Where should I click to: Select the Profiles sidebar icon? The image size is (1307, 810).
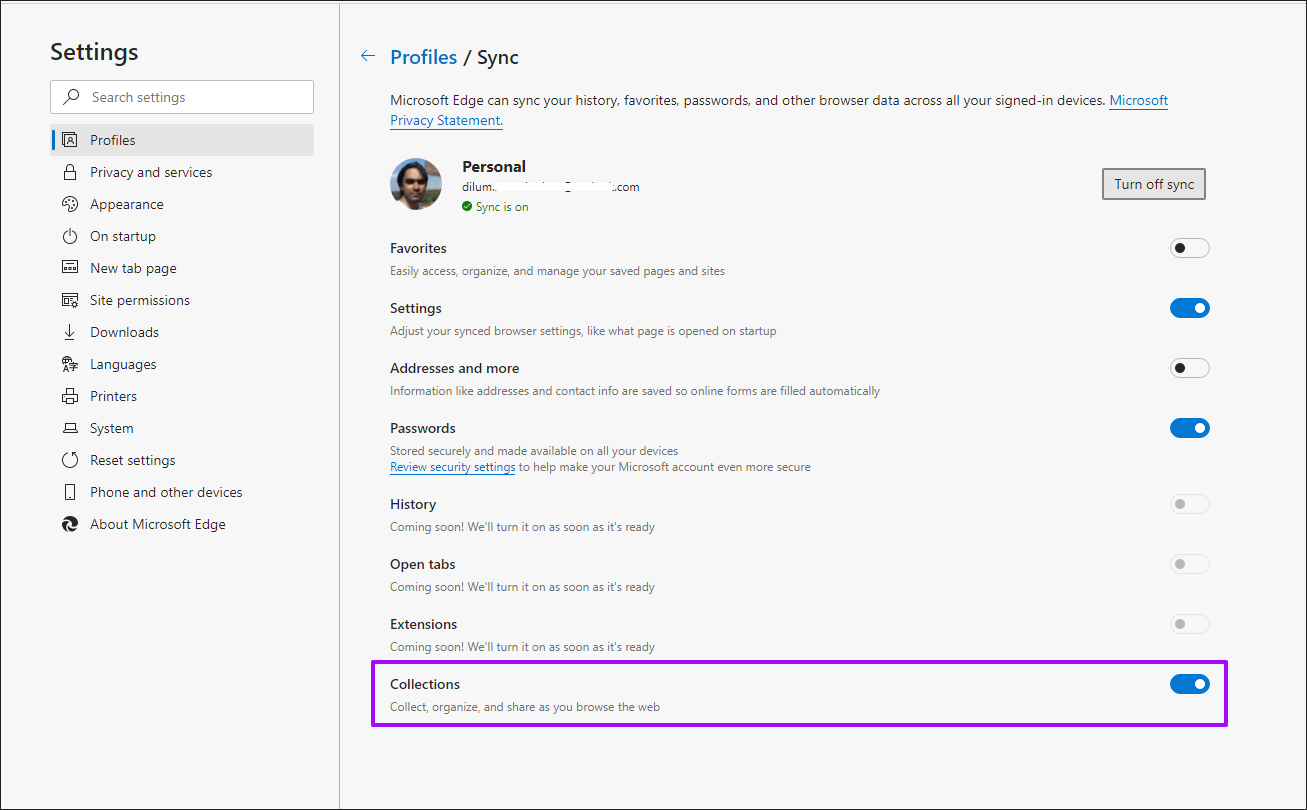(70, 140)
